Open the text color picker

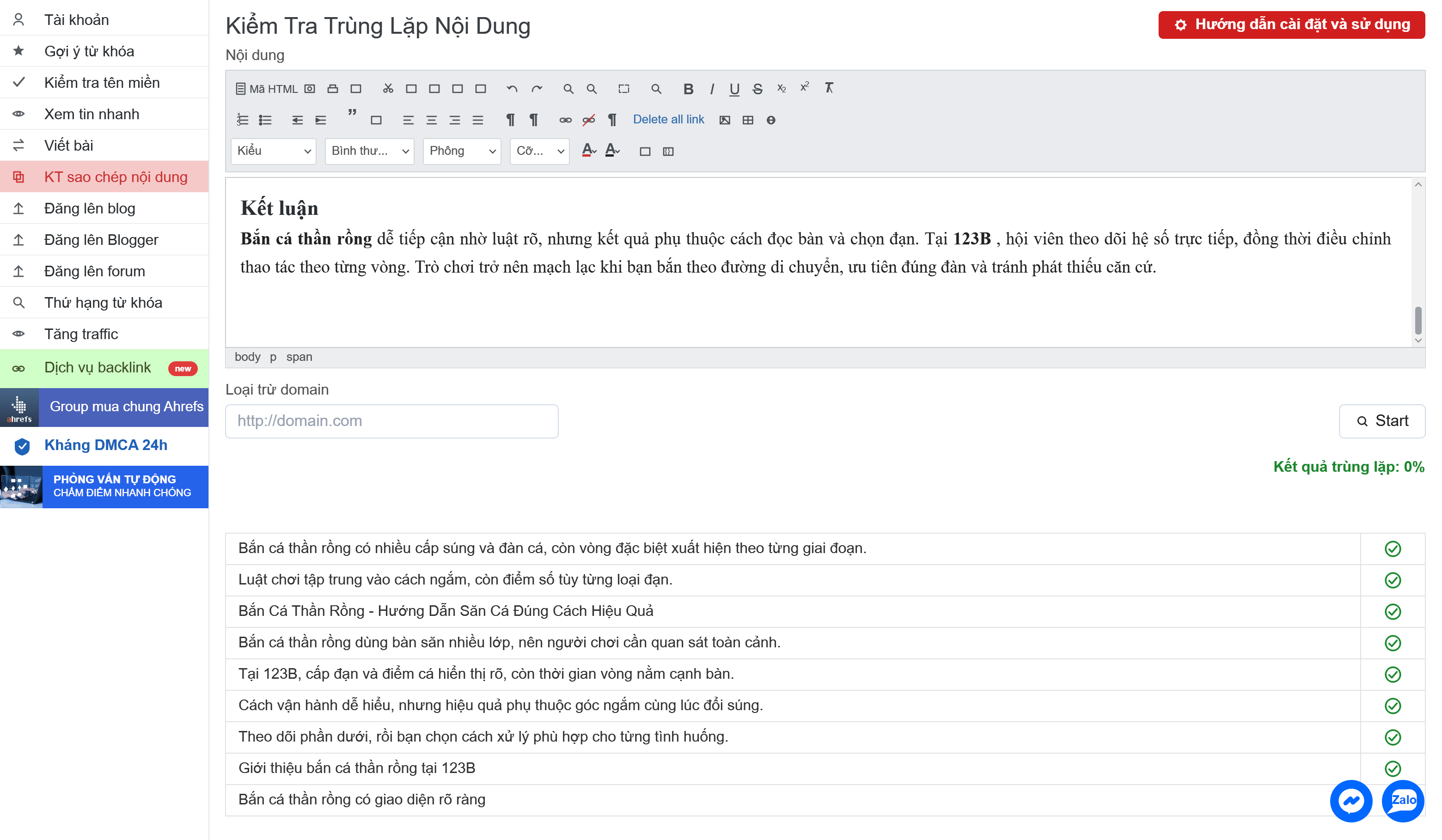589,151
